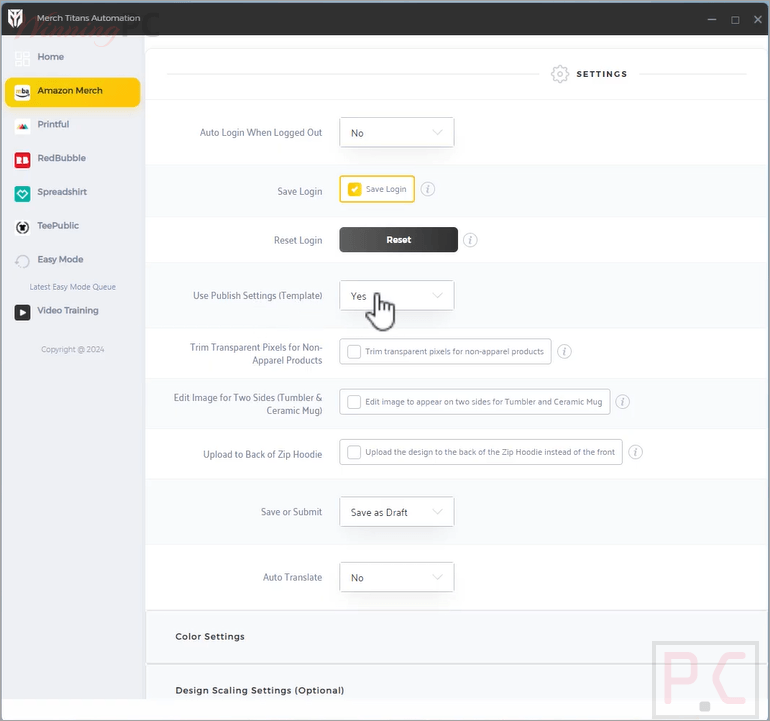Click the Settings heading text
The height and width of the screenshot is (721, 770).
pyautogui.click(x=602, y=74)
